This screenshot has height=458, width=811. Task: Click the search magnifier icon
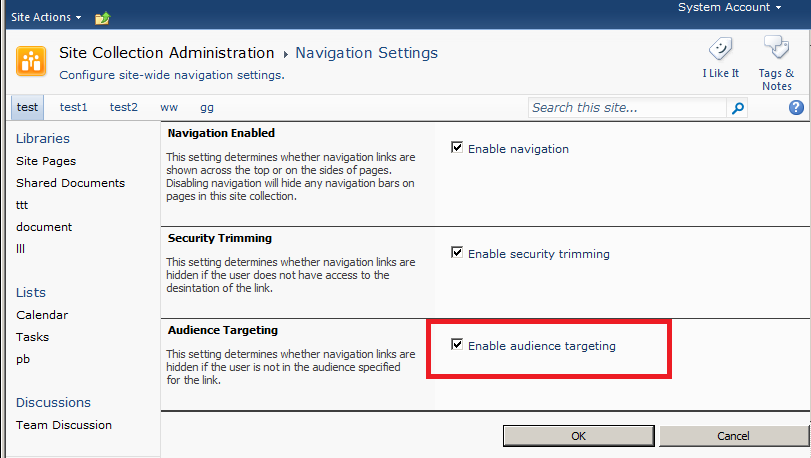[x=738, y=108]
